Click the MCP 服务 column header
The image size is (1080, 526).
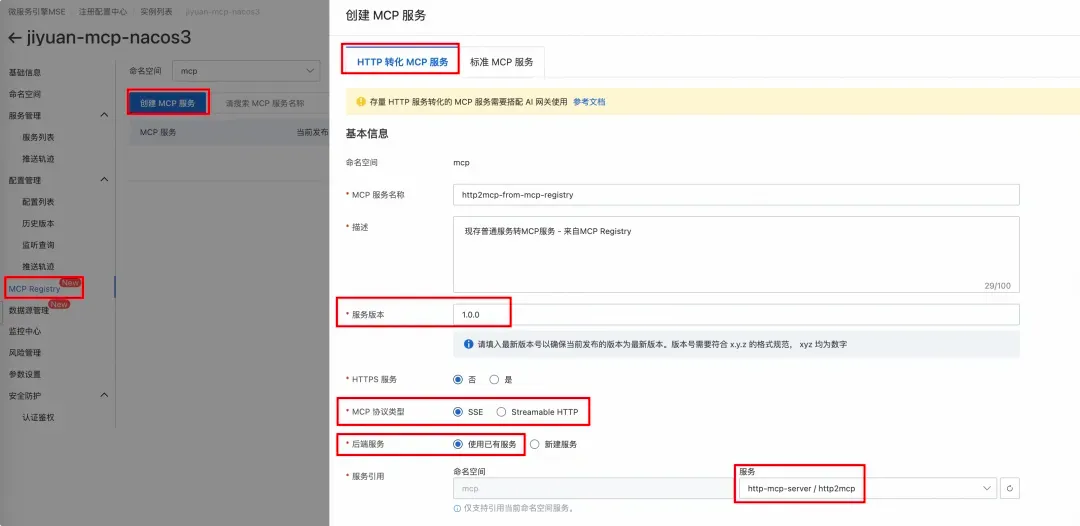(x=158, y=132)
